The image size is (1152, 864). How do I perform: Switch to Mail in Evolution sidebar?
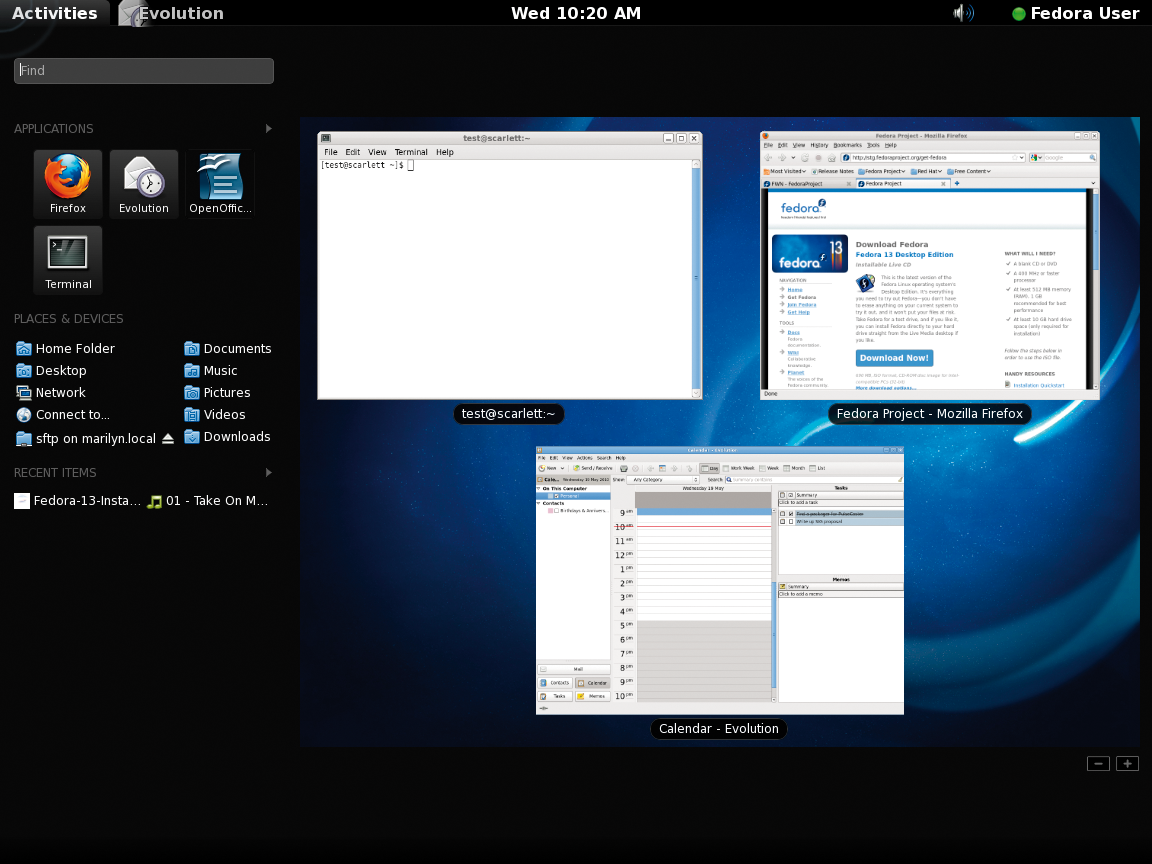click(574, 669)
